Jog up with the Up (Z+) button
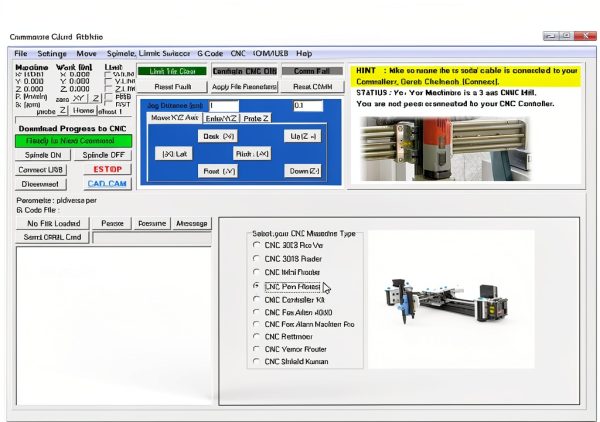The image size is (600, 422). 303,136
